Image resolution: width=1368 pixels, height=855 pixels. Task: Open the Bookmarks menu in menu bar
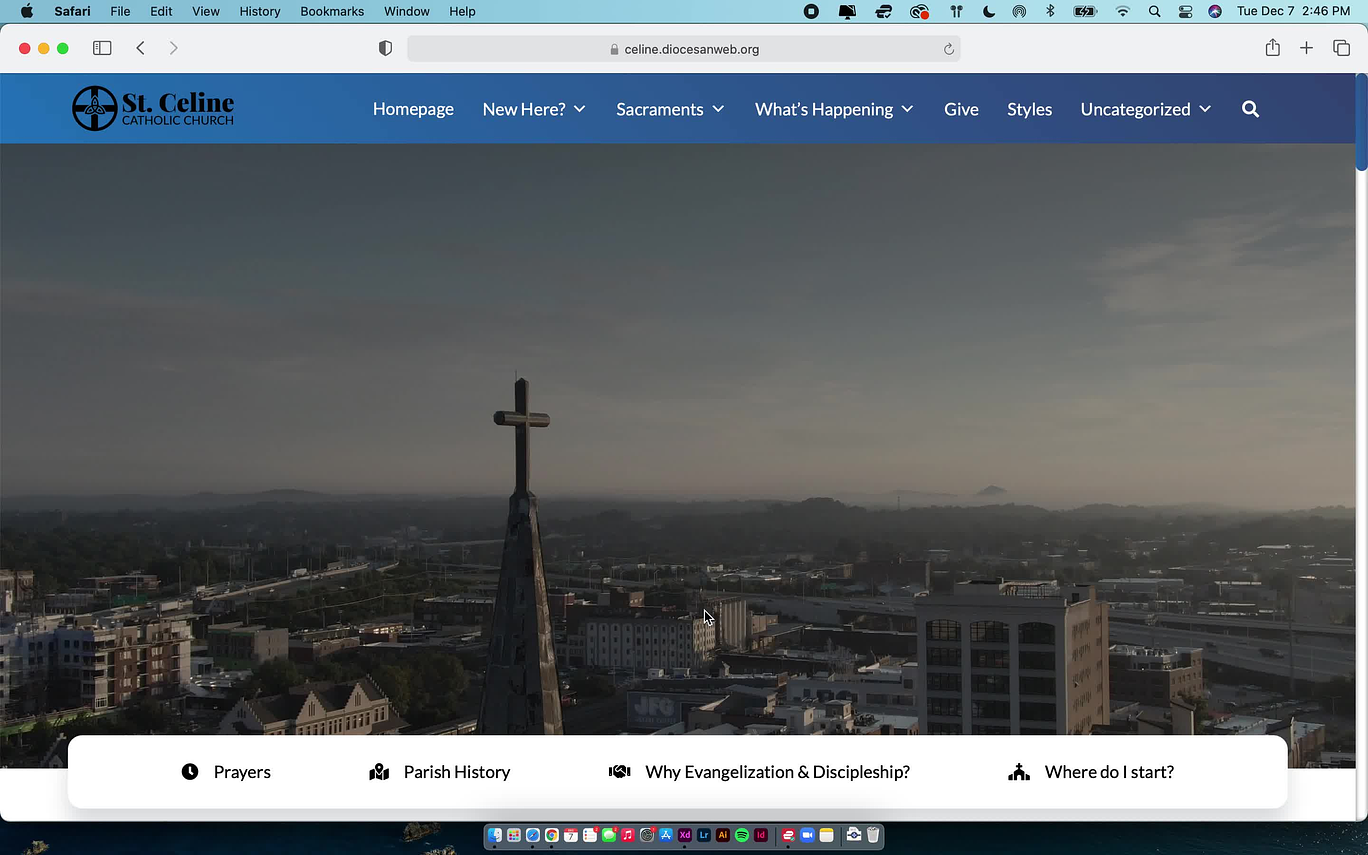click(x=332, y=11)
